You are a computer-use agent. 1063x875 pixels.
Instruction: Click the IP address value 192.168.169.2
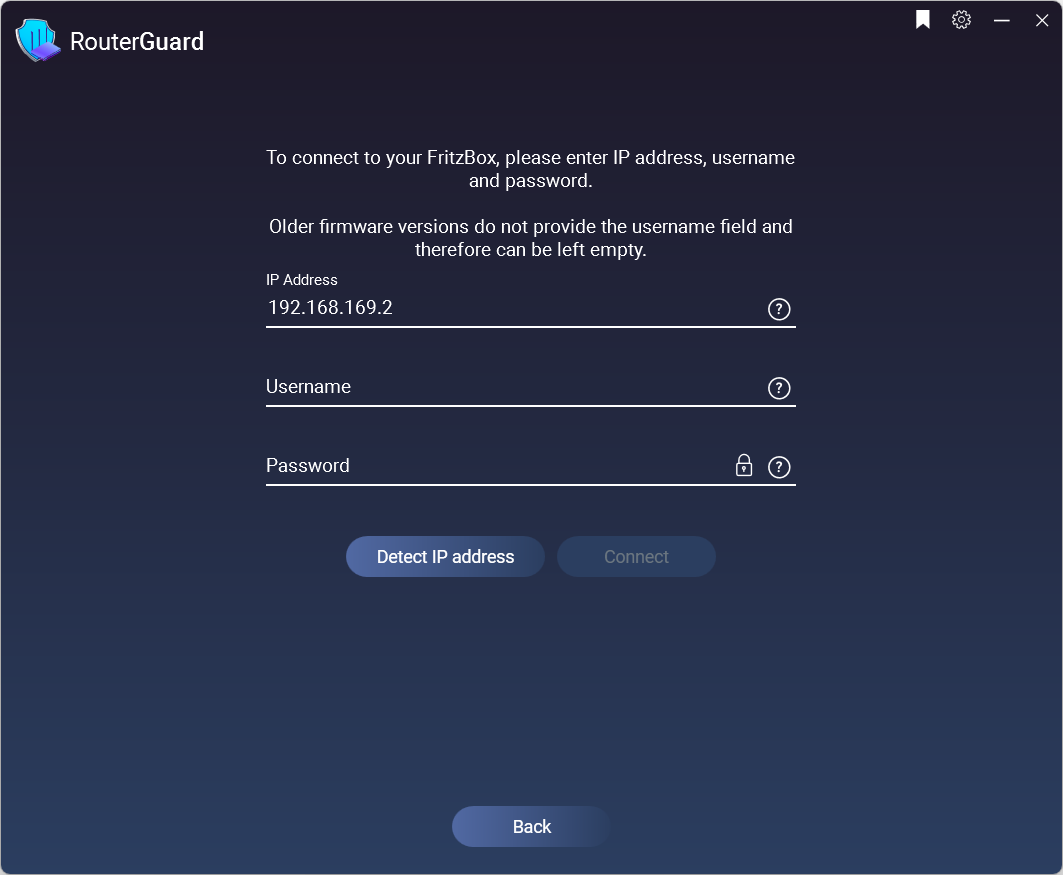330,308
